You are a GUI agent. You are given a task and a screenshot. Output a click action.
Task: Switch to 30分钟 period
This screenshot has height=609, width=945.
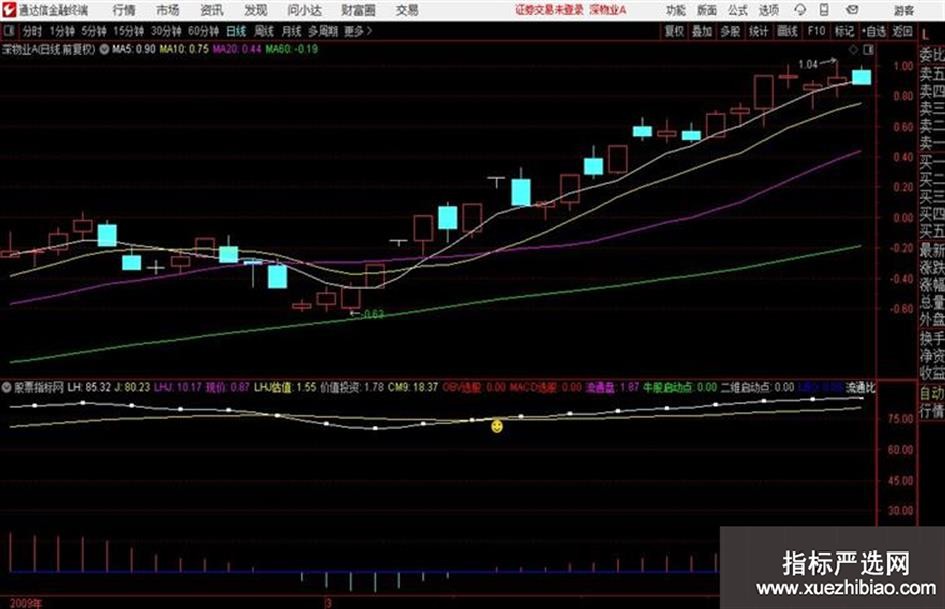coord(166,31)
